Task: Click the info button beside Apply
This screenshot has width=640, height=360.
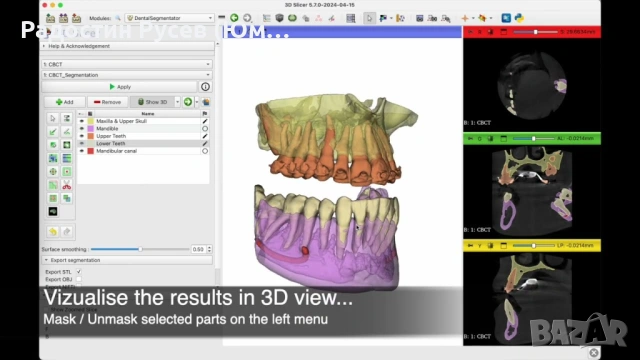Action: tap(205, 87)
